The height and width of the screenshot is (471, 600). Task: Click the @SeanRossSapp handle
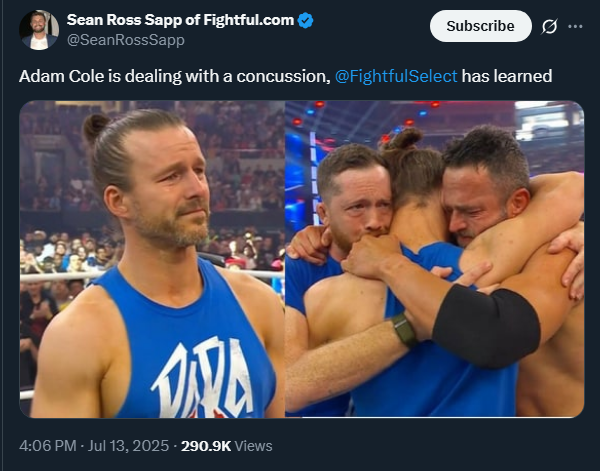(x=125, y=39)
